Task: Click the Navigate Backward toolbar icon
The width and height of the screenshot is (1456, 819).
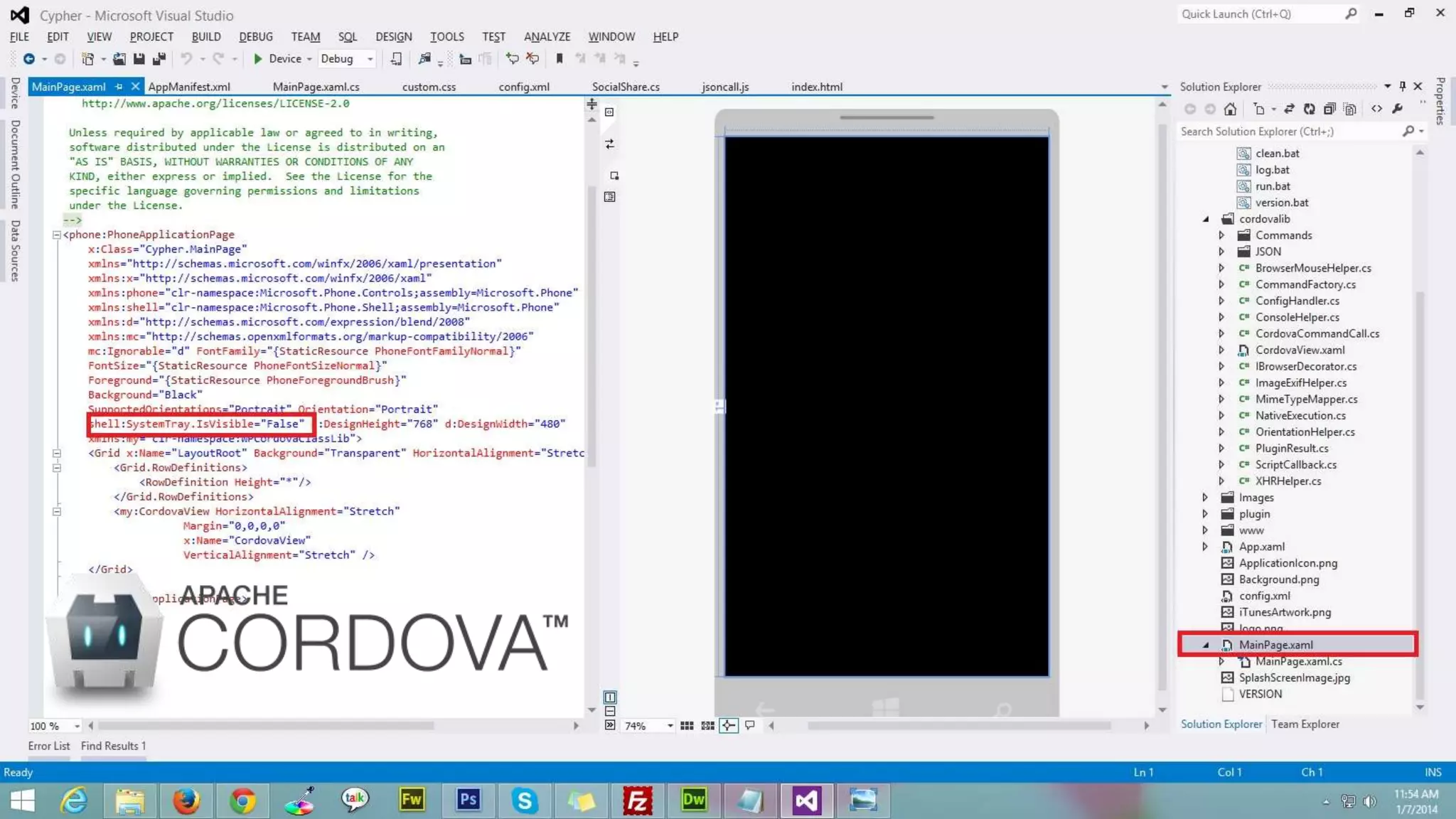Action: point(28,59)
